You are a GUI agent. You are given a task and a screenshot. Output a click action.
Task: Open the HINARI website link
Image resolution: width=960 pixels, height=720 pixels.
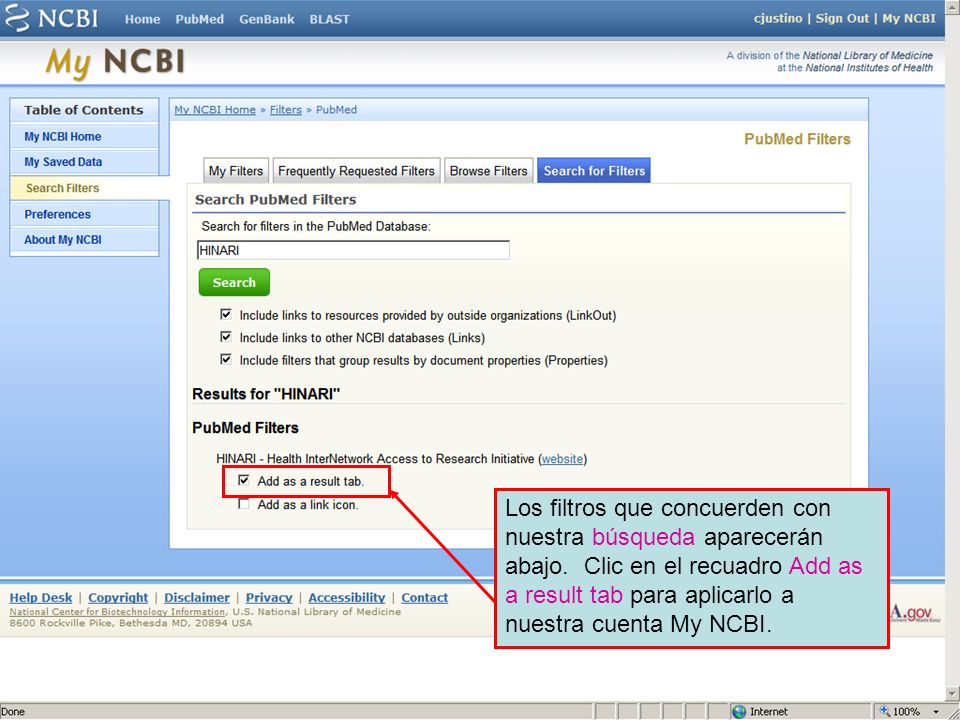pos(562,459)
